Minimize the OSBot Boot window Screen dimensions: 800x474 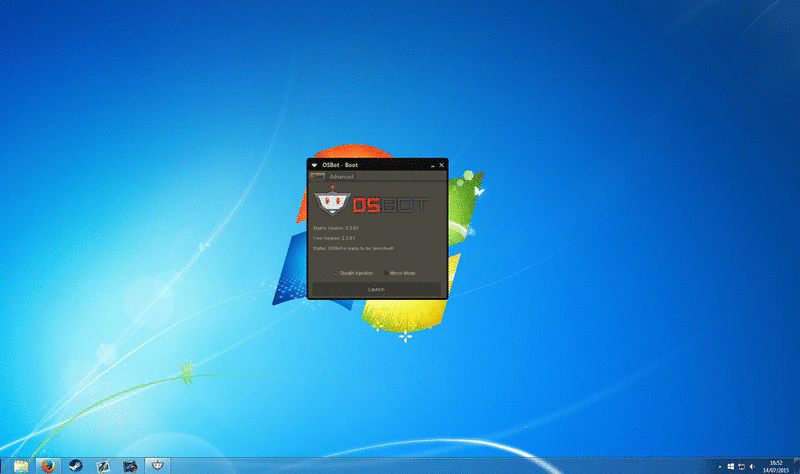pos(433,165)
